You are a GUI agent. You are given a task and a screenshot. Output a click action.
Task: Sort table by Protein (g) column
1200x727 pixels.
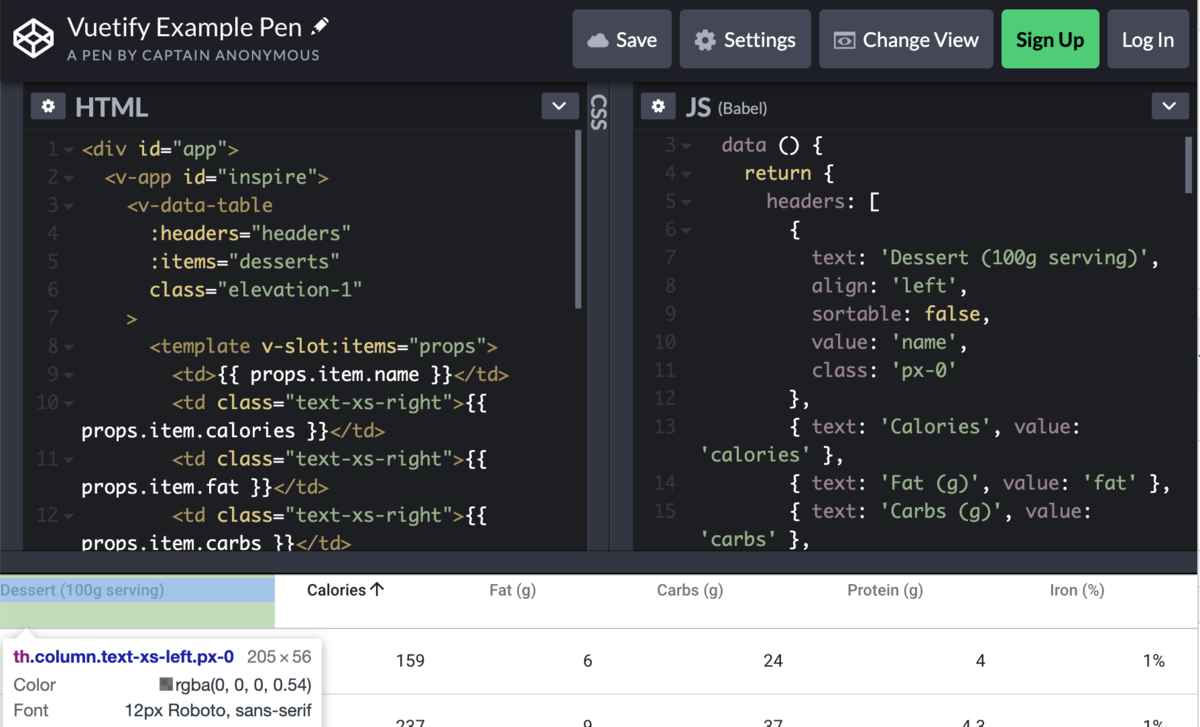[x=885, y=590]
